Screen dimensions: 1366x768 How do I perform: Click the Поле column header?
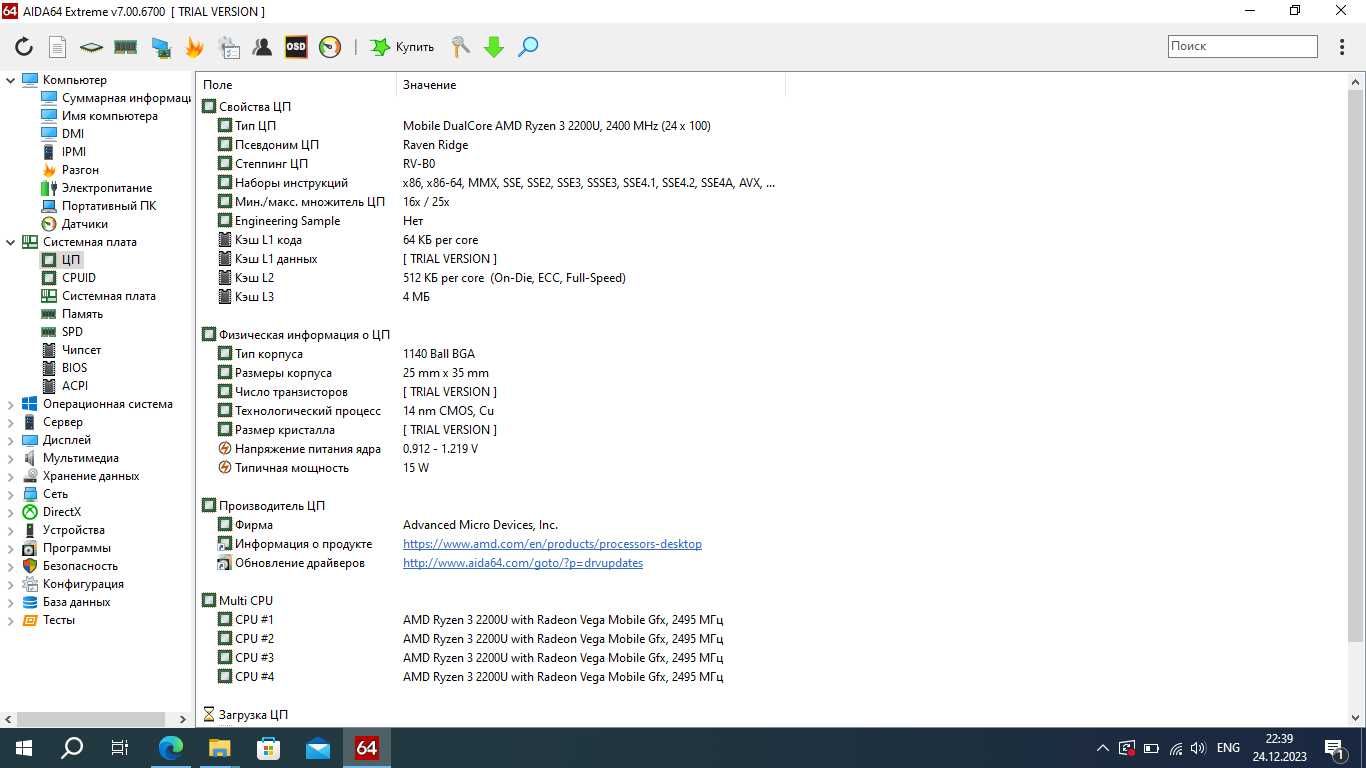click(297, 85)
